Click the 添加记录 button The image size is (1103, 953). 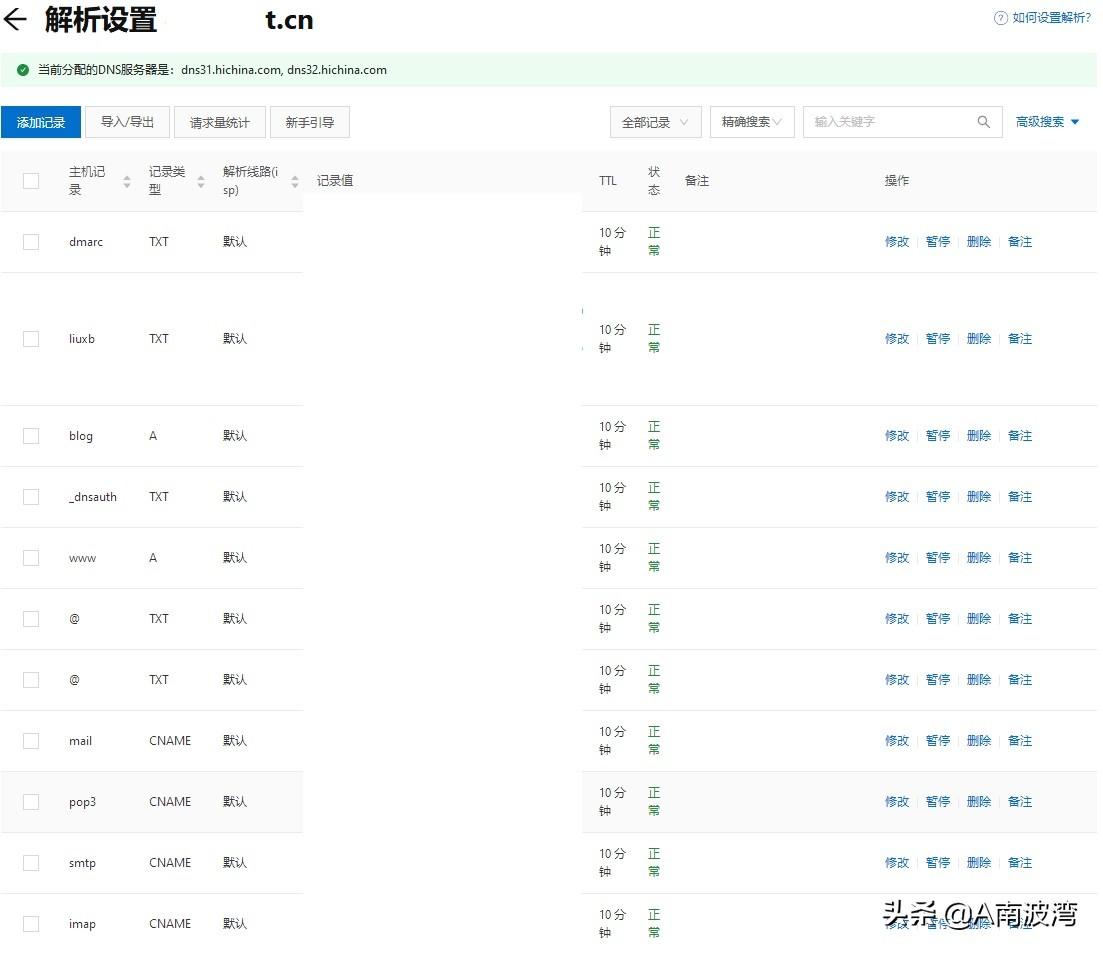click(x=41, y=122)
